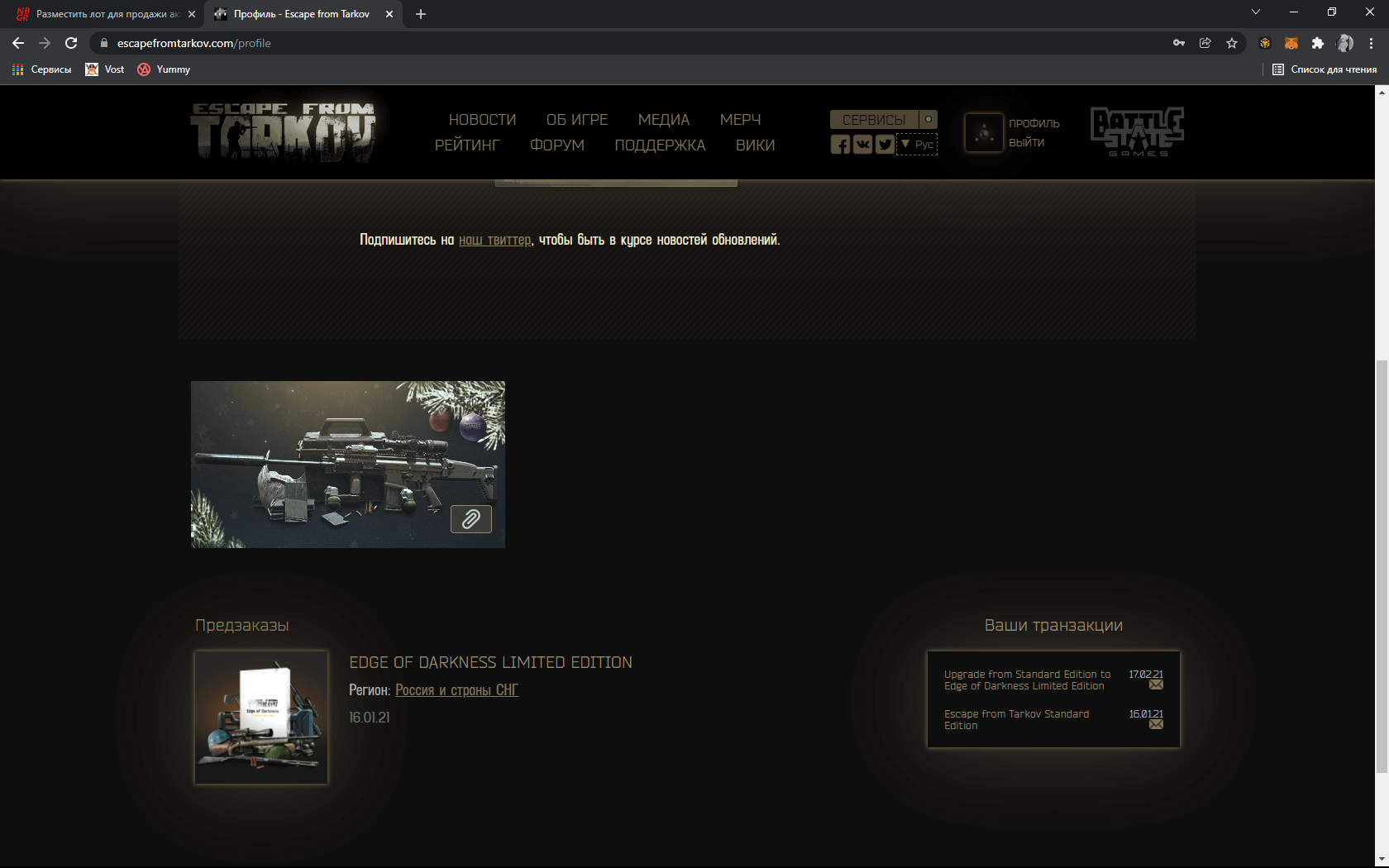Log out with the ВЫЙТИ link

pos(1027,142)
